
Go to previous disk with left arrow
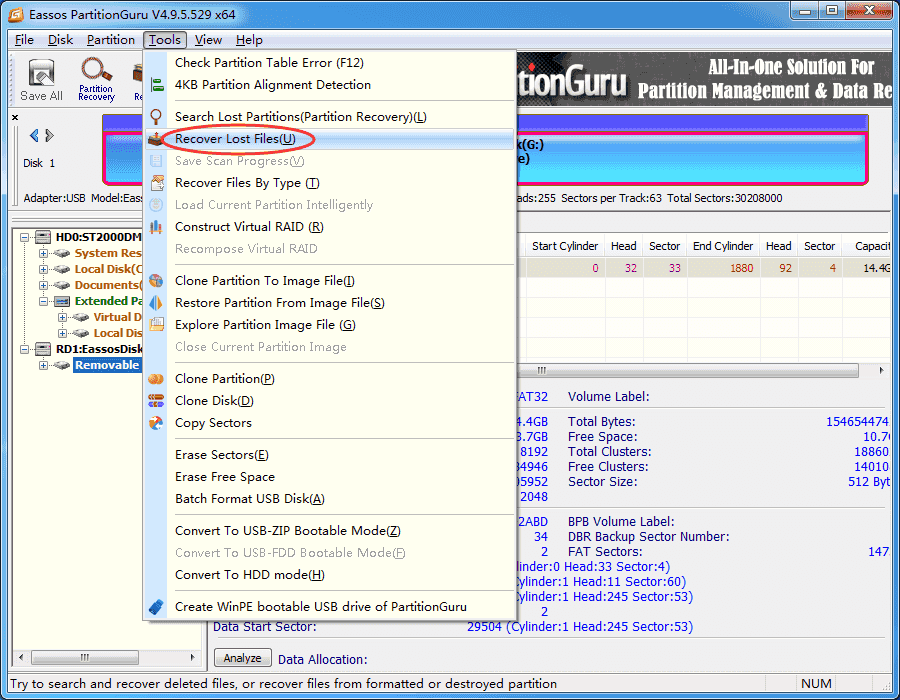point(34,136)
